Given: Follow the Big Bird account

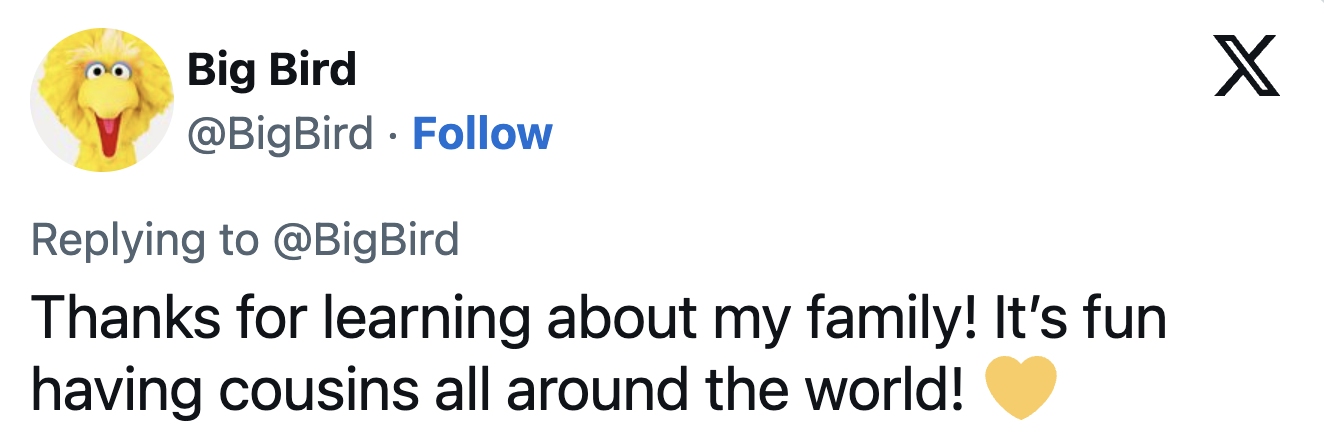Looking at the screenshot, I should (x=482, y=133).
